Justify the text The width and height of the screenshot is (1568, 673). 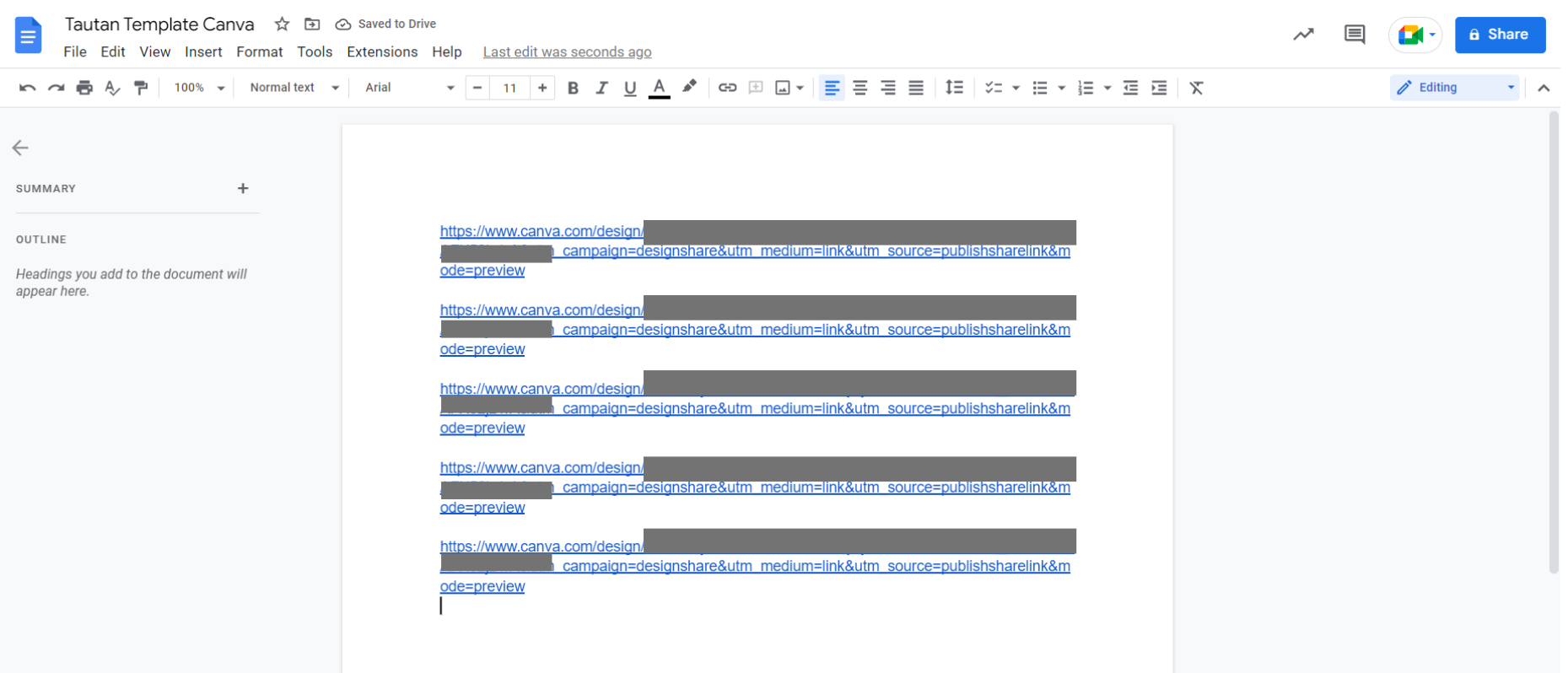(916, 88)
